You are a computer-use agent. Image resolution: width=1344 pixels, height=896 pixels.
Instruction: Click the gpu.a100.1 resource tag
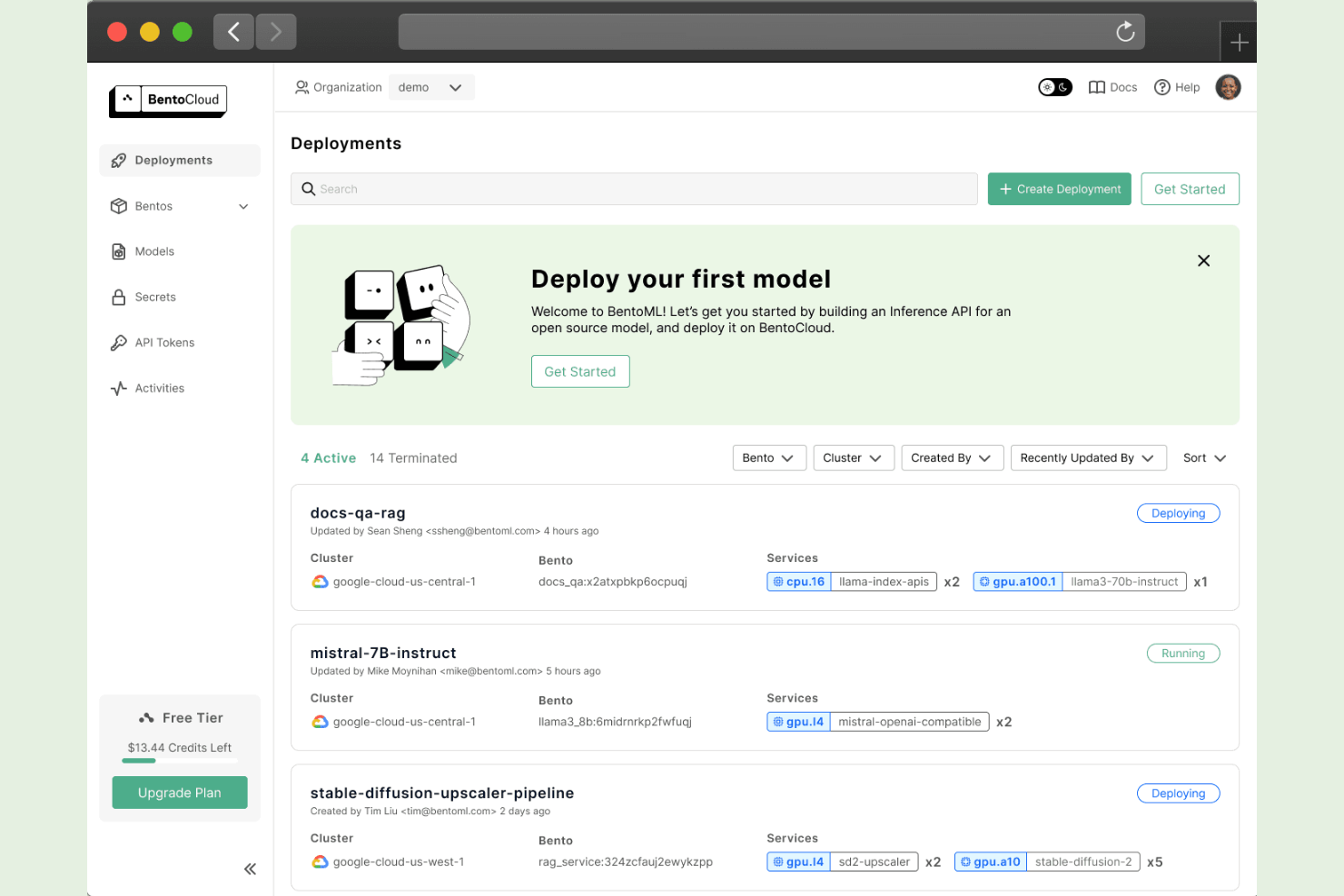tap(1018, 582)
